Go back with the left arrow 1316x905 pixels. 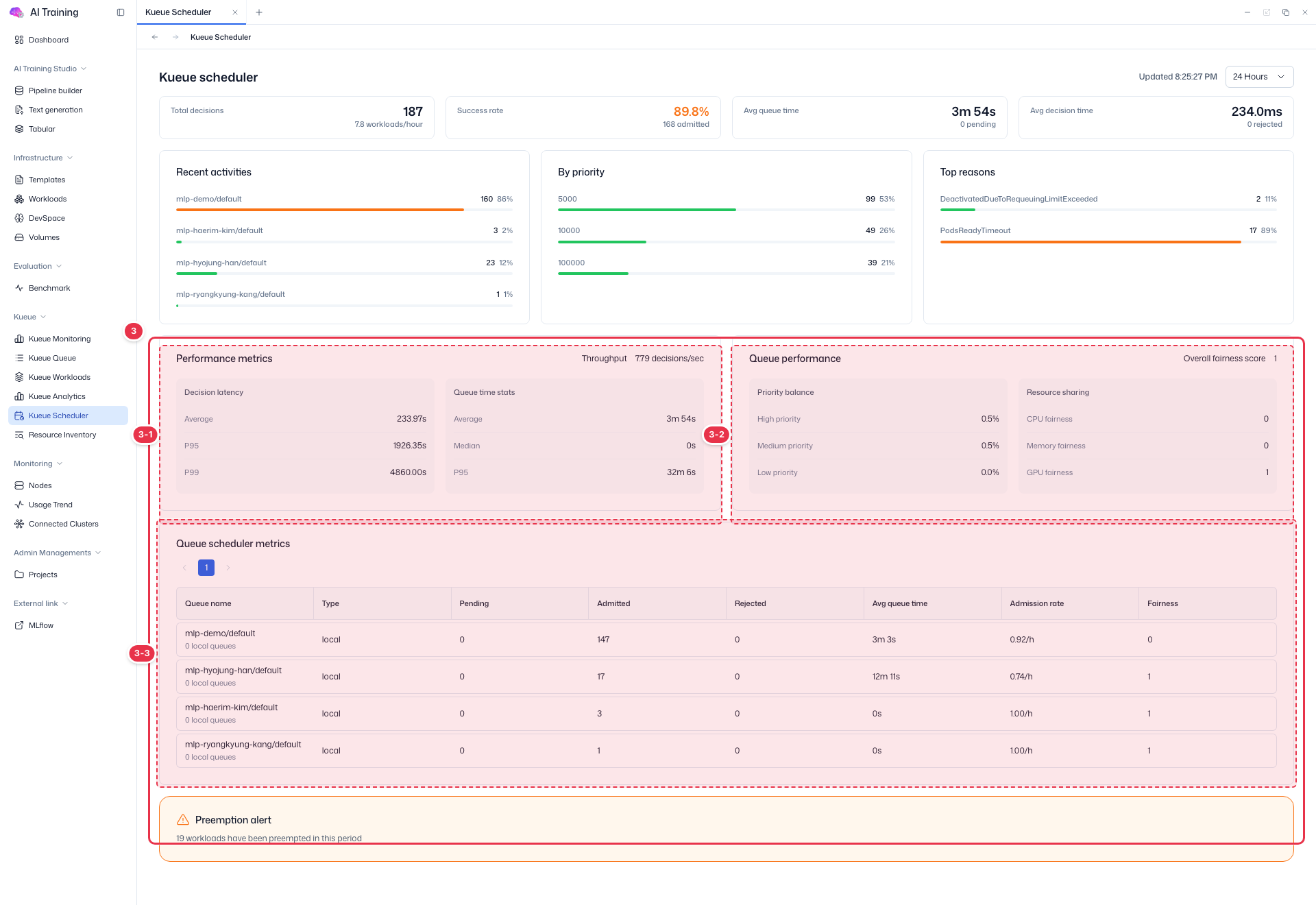(155, 37)
